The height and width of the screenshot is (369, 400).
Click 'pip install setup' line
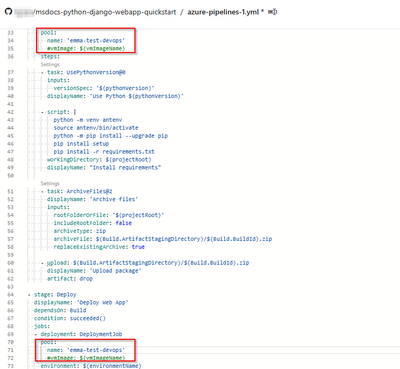(81, 144)
